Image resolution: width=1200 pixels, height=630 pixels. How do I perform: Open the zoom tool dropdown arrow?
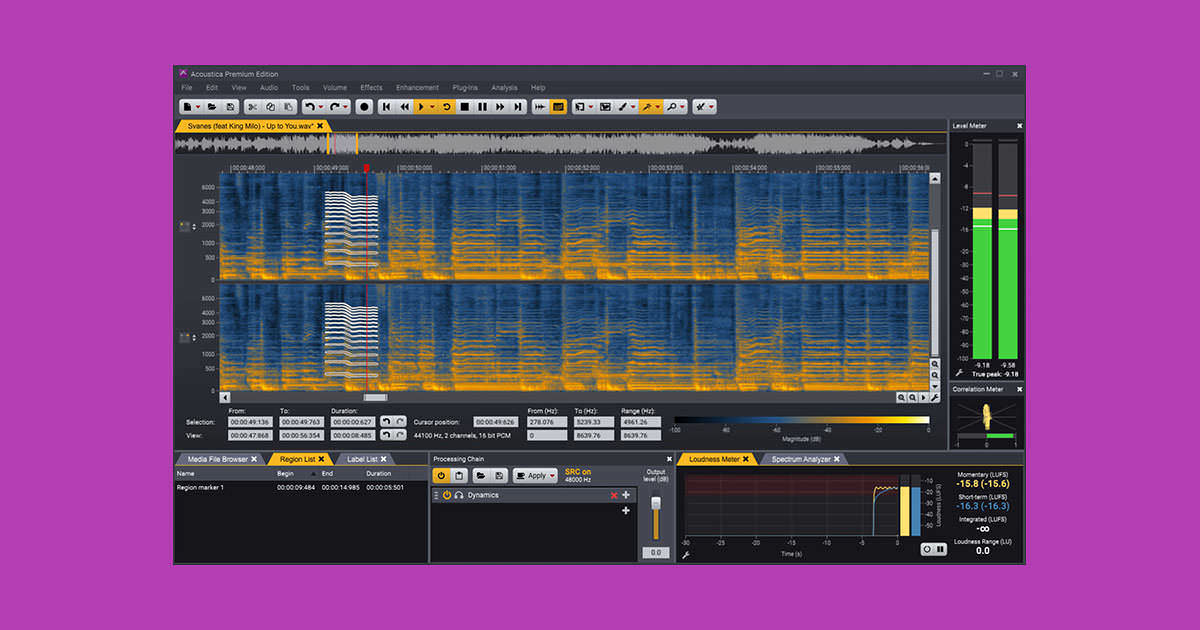(682, 106)
